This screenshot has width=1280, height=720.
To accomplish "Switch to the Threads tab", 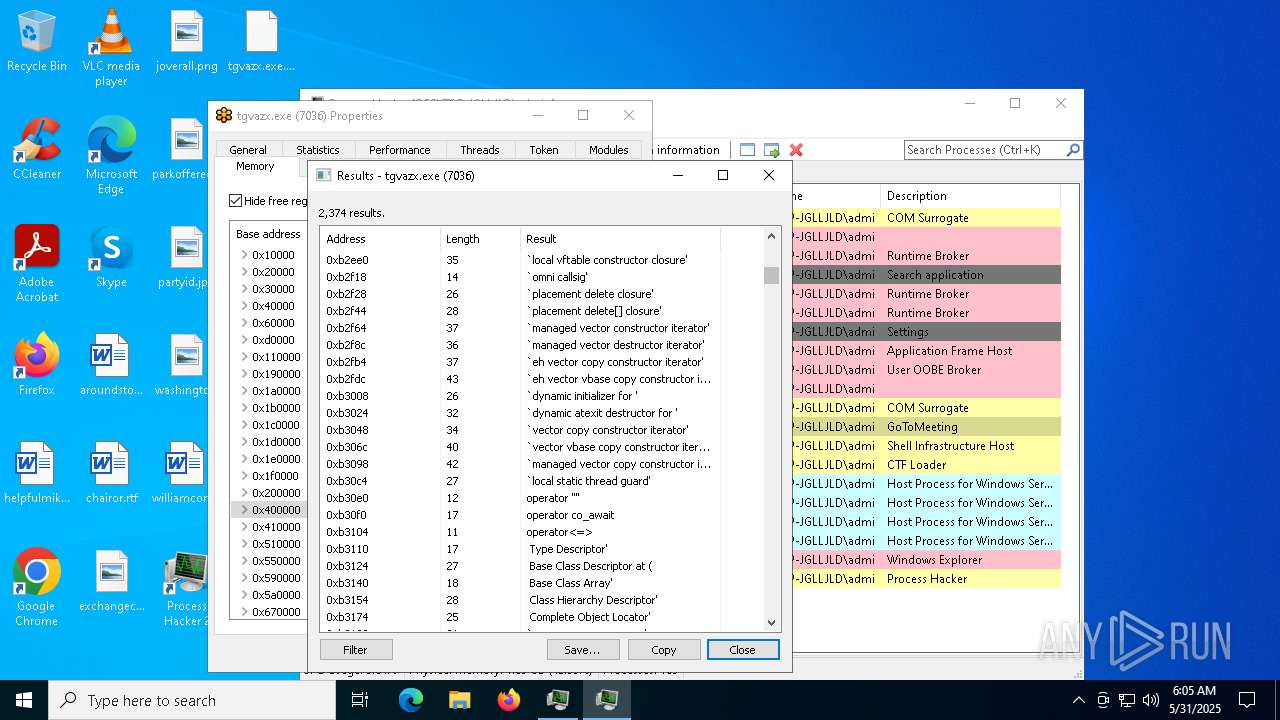I will (x=479, y=150).
